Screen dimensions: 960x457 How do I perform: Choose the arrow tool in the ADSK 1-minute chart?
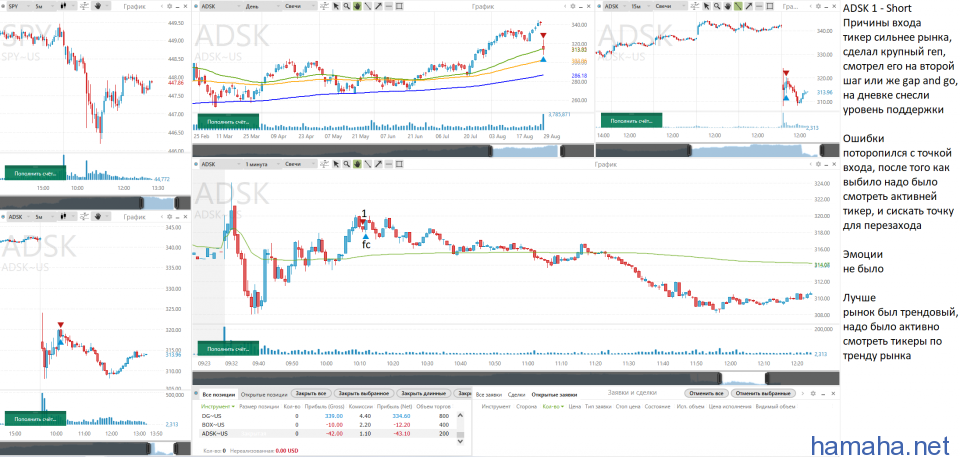[x=378, y=164]
